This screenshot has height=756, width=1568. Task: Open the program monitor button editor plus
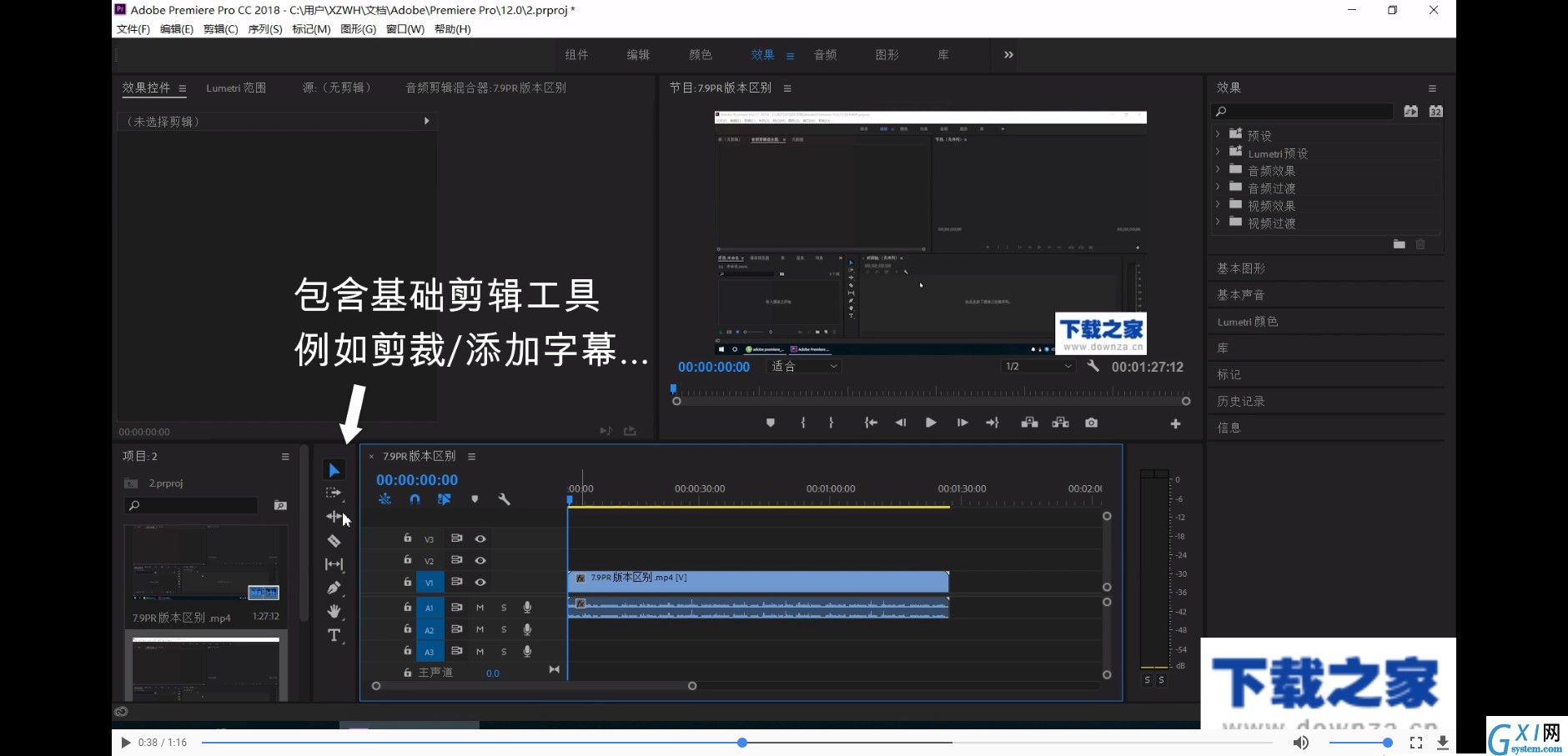[x=1175, y=423]
